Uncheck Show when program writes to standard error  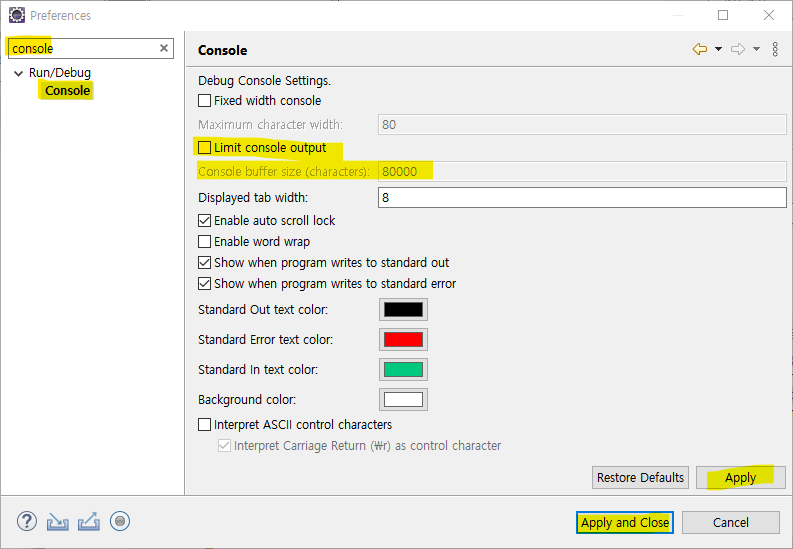(204, 284)
